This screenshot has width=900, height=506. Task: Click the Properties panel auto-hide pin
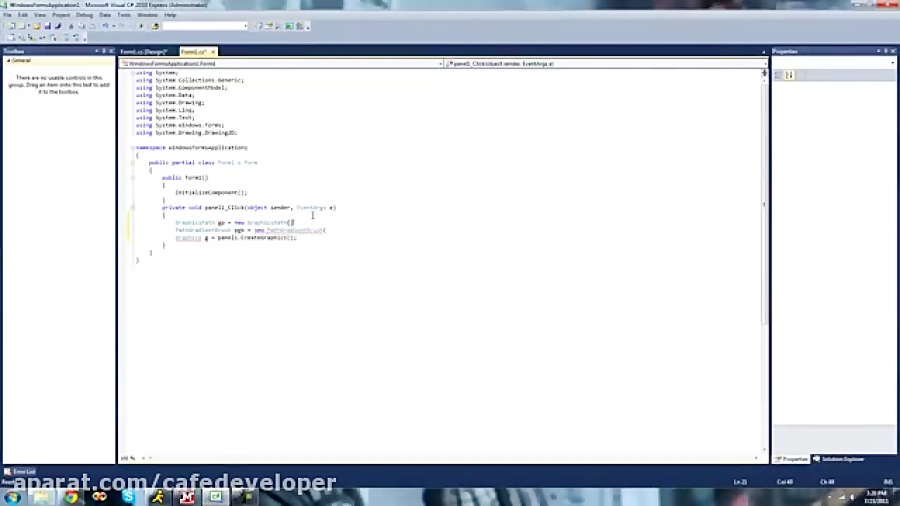pos(886,51)
